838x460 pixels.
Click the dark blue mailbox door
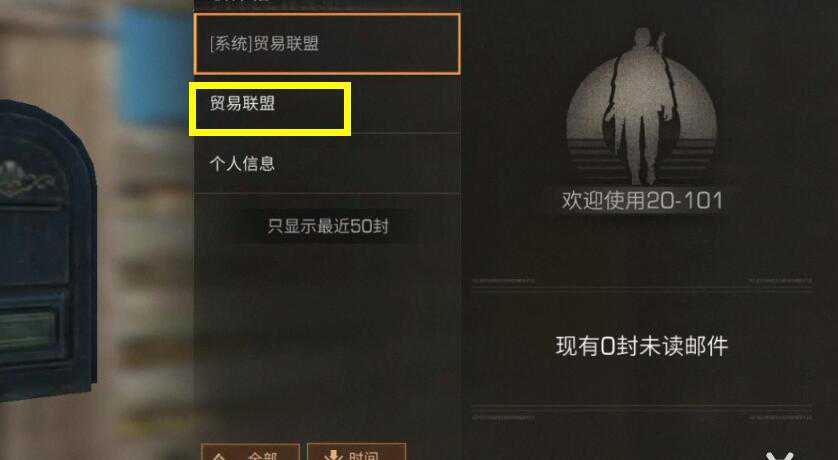coord(47,251)
